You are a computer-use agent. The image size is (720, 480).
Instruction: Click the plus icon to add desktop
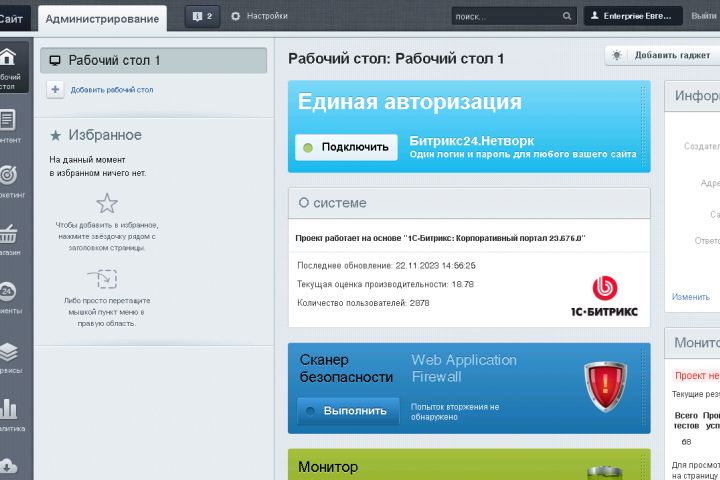[55, 89]
